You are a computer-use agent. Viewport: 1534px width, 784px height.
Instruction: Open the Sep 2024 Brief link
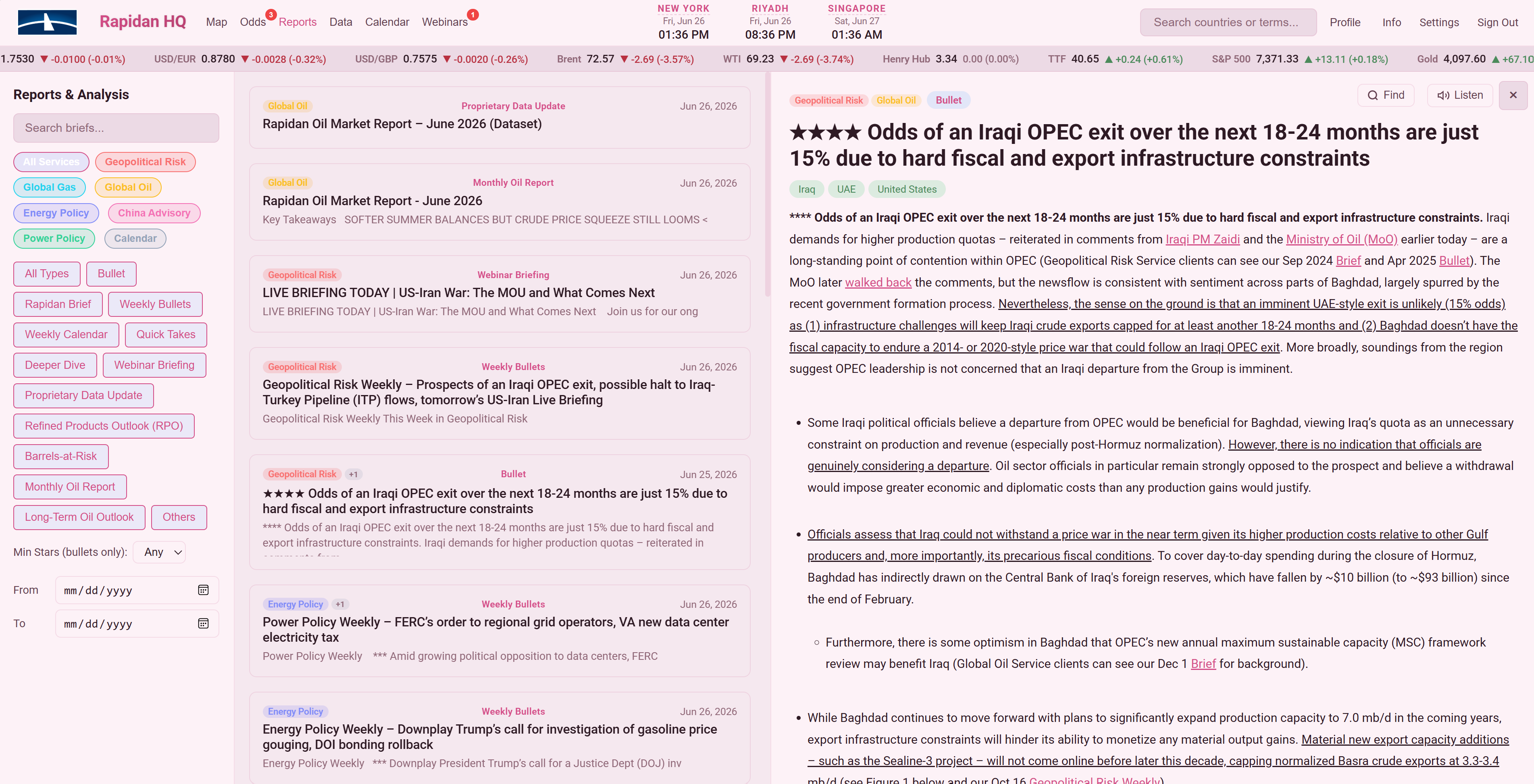click(x=1348, y=261)
